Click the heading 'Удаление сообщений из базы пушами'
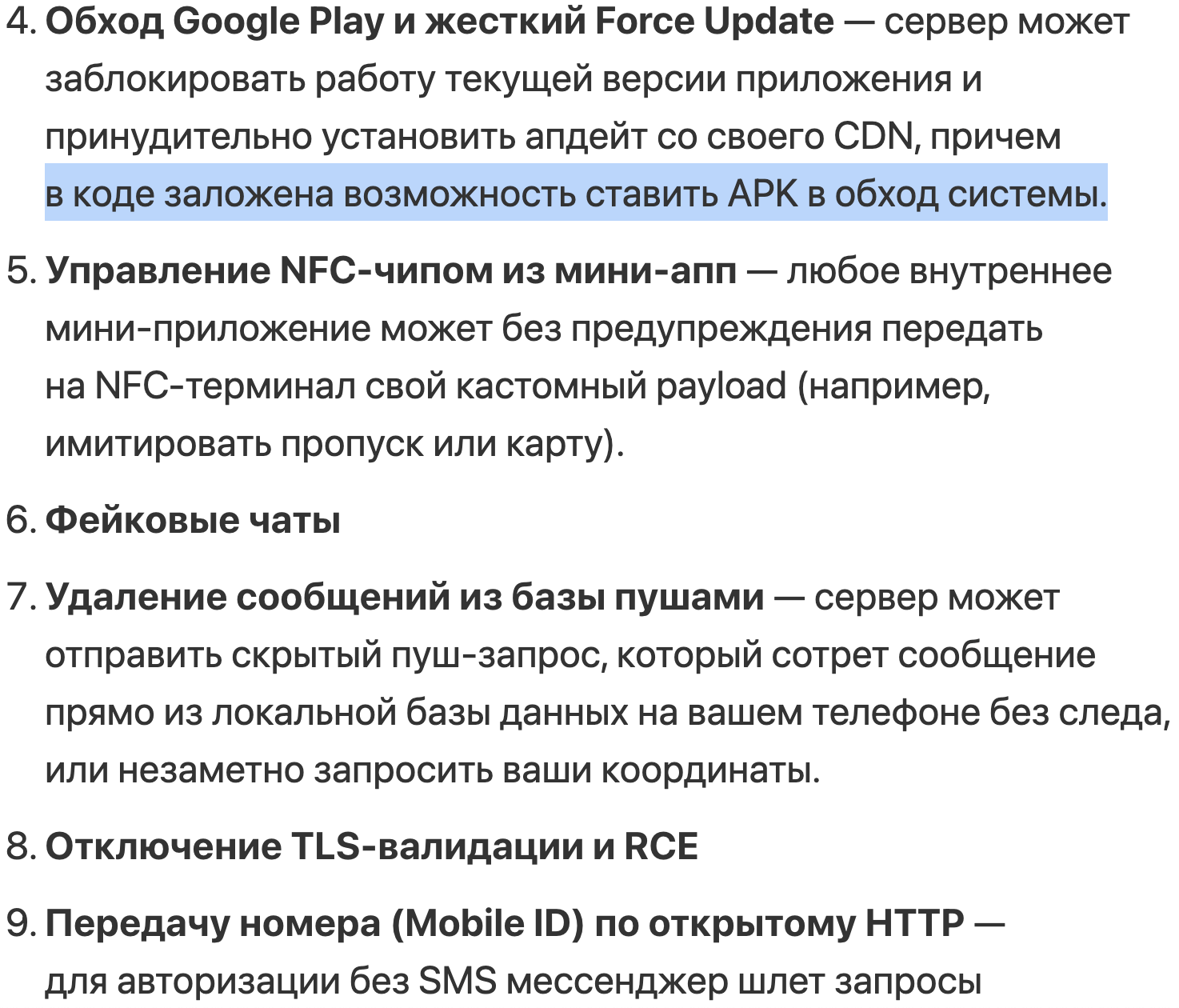 (405, 598)
